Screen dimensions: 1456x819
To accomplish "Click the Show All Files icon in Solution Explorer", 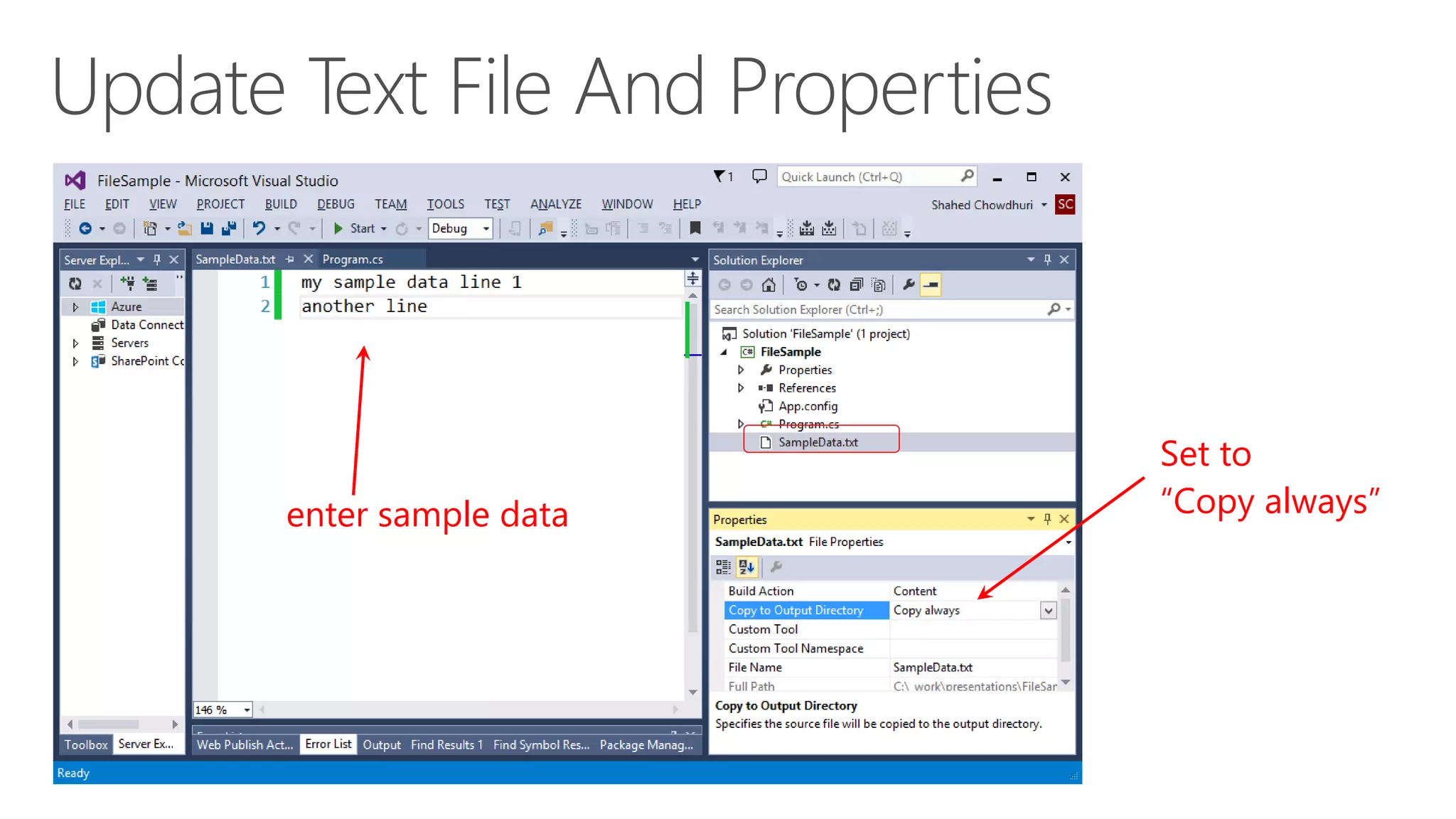I will pyautogui.click(x=879, y=285).
